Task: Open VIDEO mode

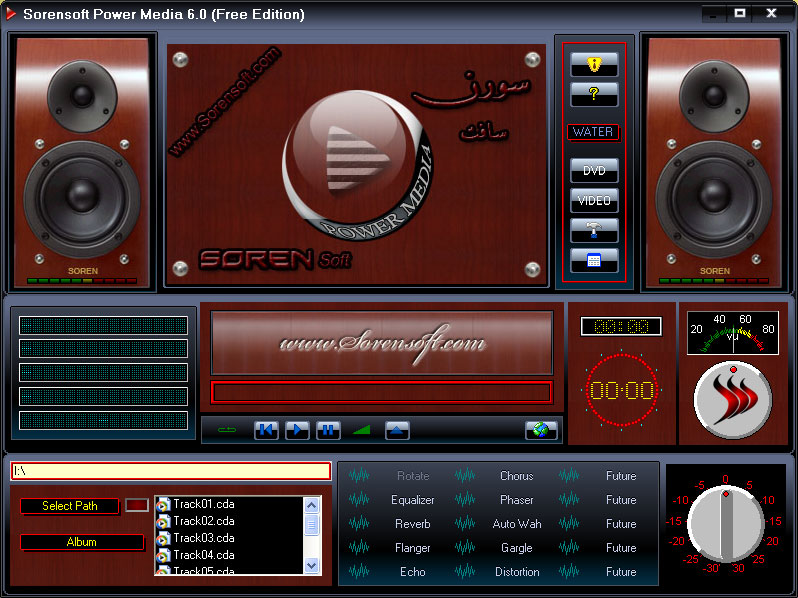Action: pos(594,201)
